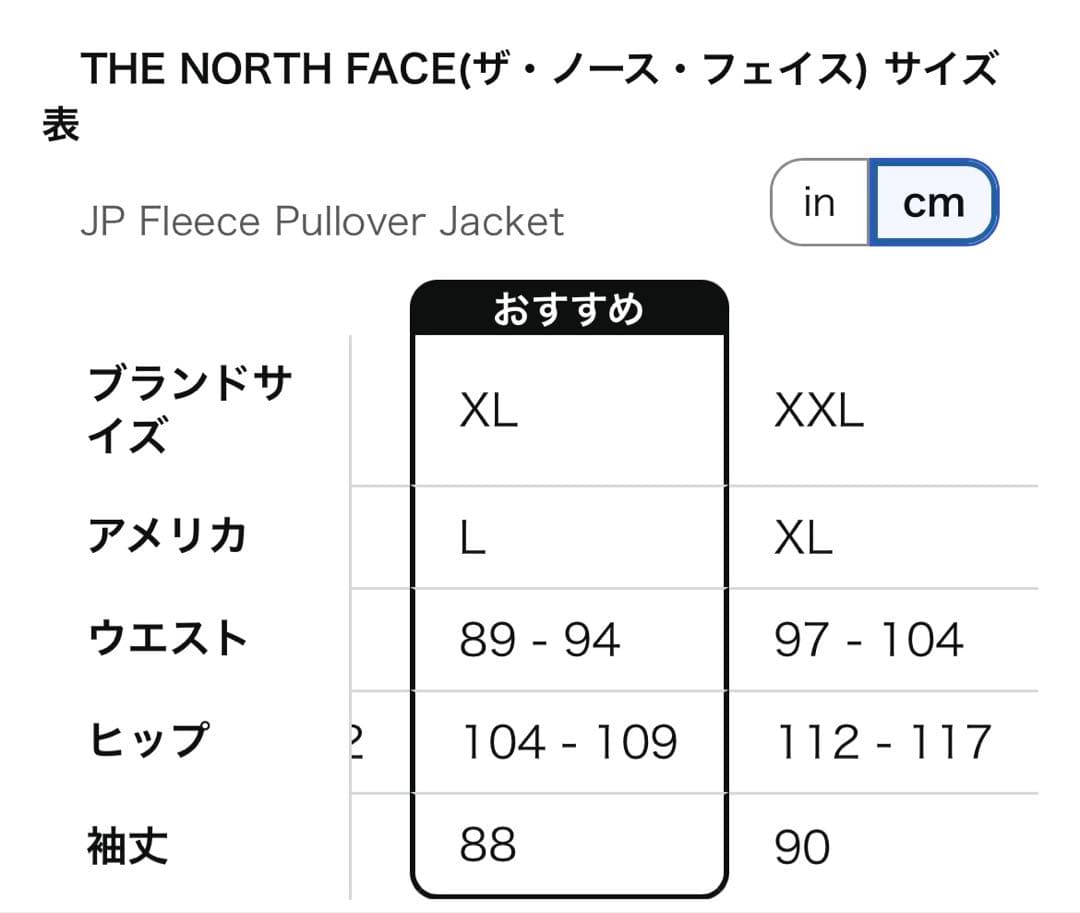The width and height of the screenshot is (1080, 913).
Task: Select the hip value 112 - 117
Action: [884, 742]
